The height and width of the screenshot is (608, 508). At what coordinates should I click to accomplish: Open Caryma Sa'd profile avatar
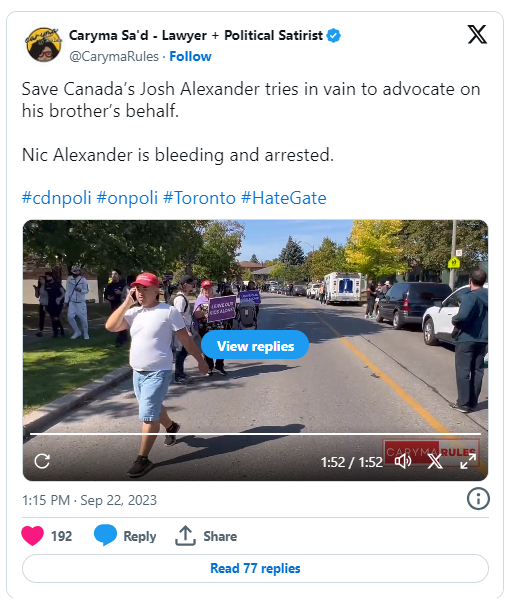(43, 45)
